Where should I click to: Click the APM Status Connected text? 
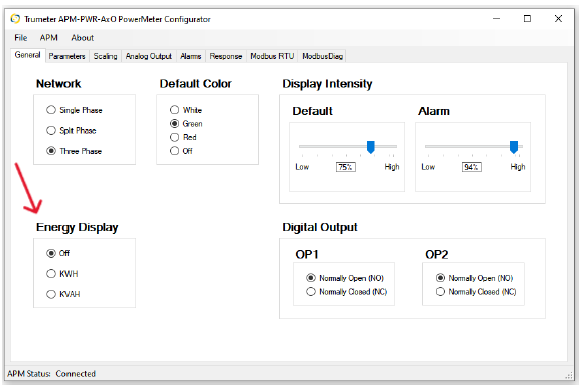51,373
